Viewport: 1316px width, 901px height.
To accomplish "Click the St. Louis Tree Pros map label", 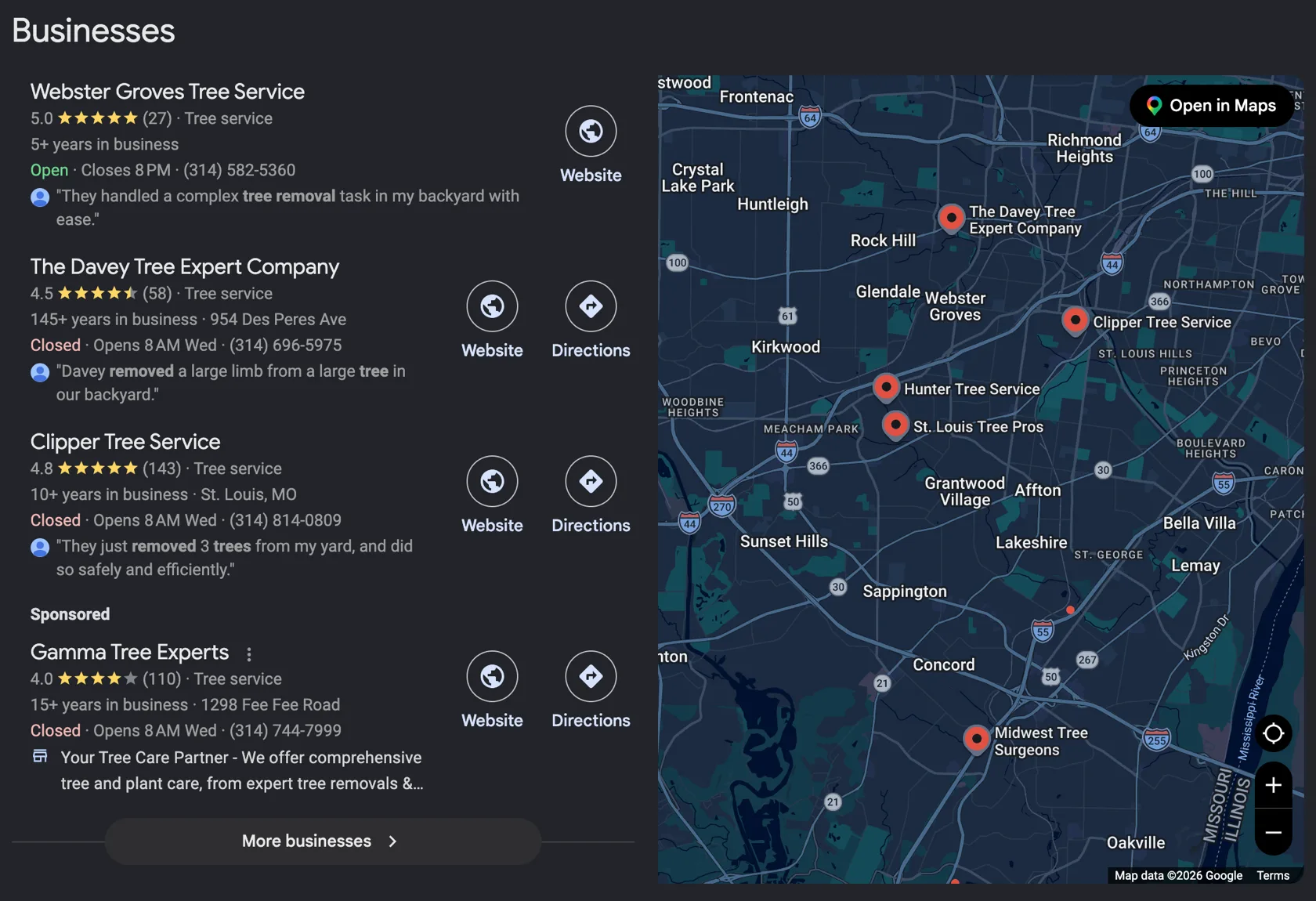I will coord(978,427).
